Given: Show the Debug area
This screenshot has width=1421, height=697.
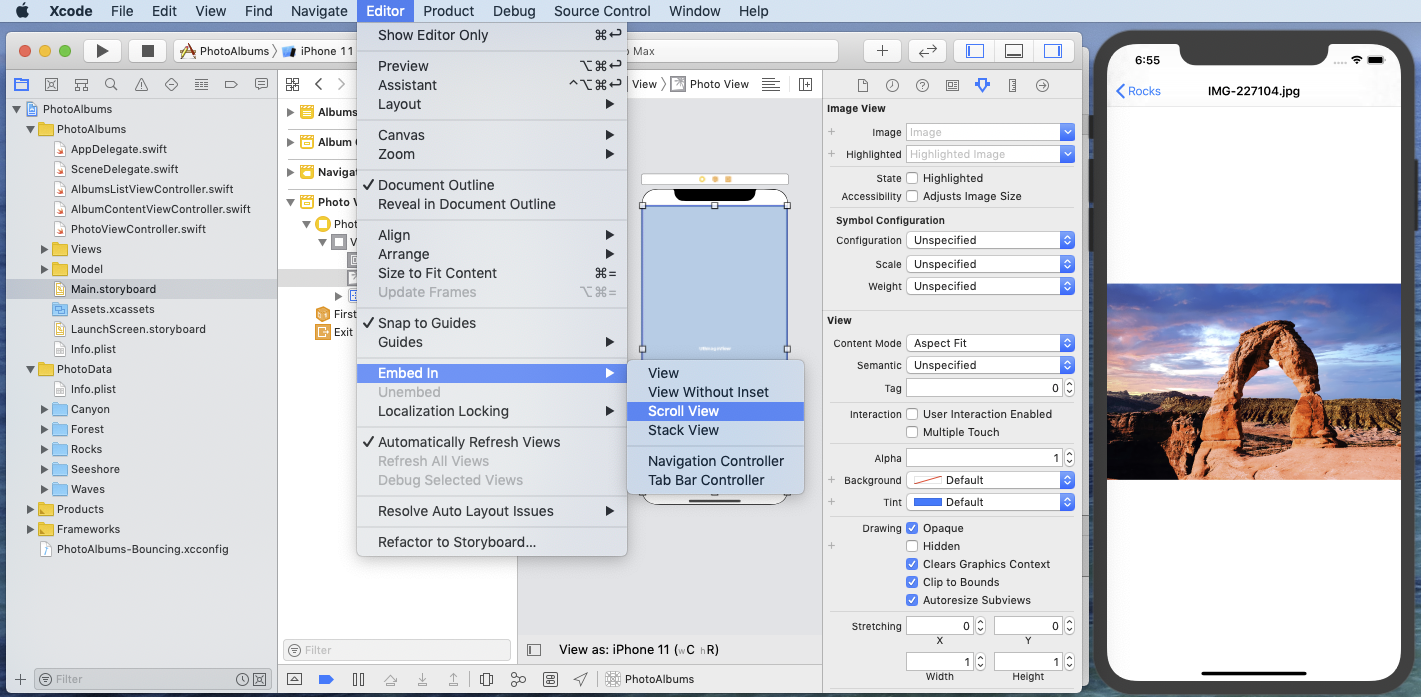Looking at the screenshot, I should pos(1013,50).
